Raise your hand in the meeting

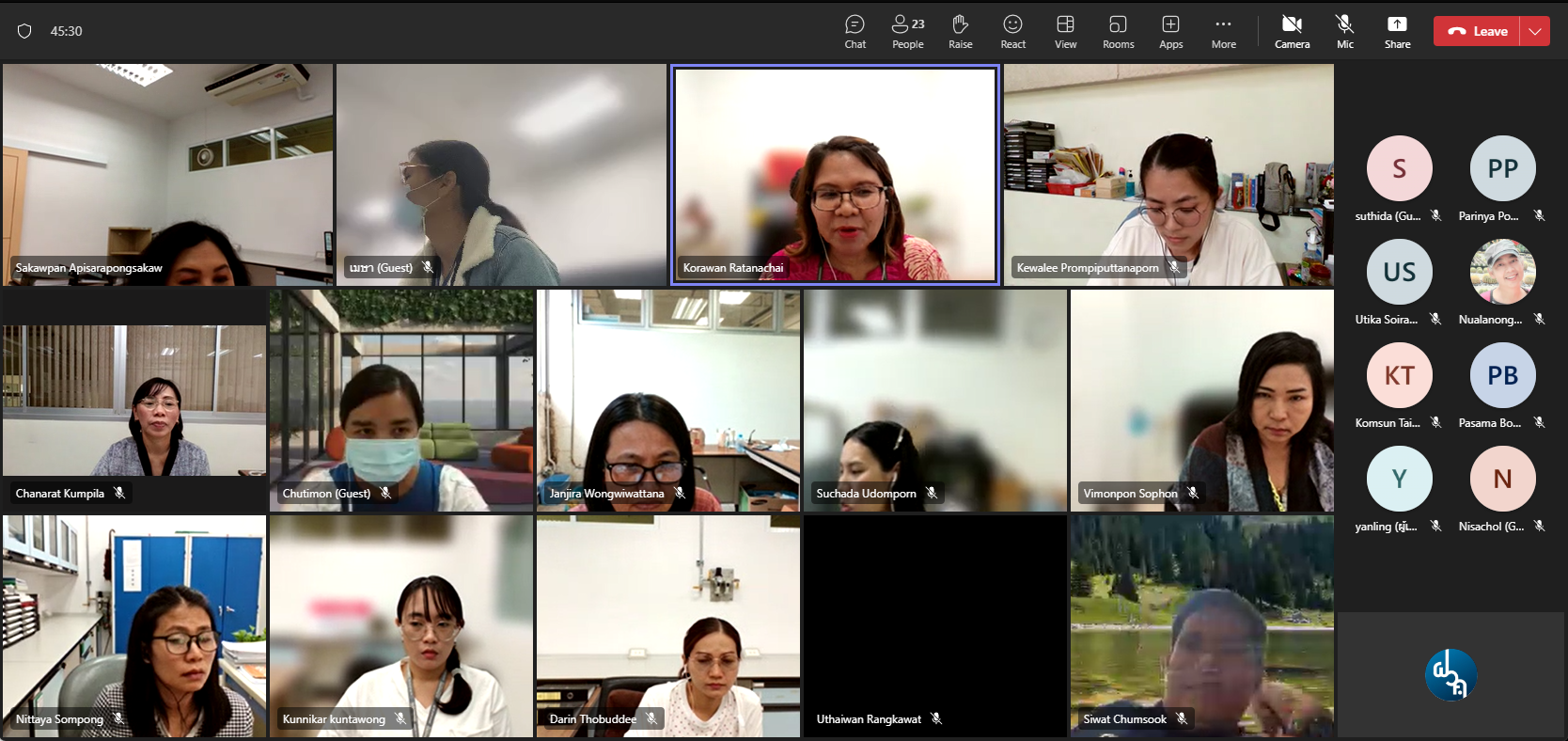point(960,31)
